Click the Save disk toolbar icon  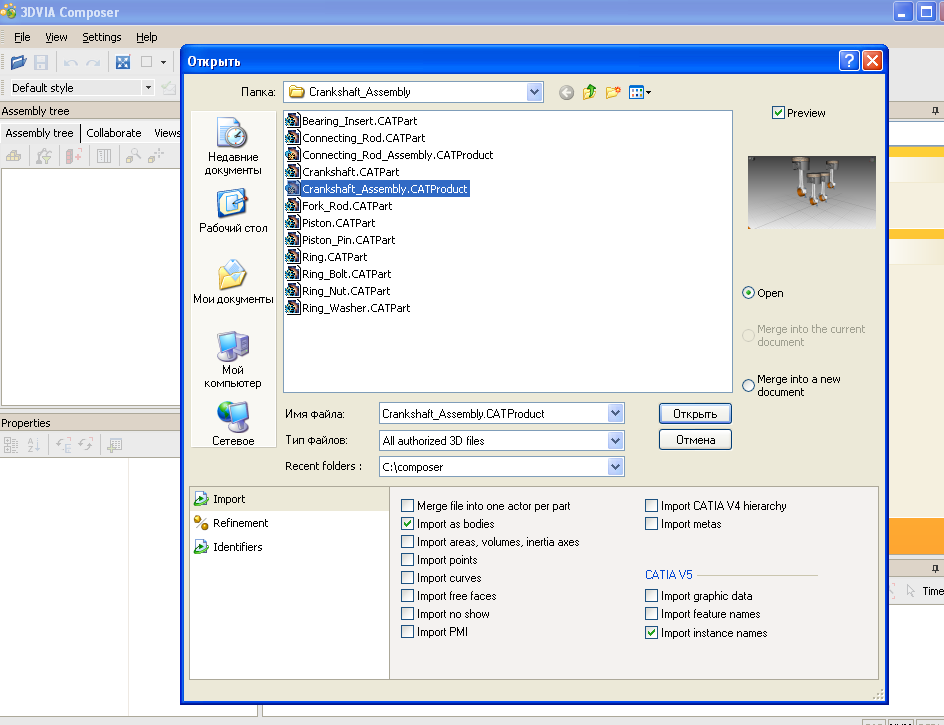pyautogui.click(x=41, y=62)
